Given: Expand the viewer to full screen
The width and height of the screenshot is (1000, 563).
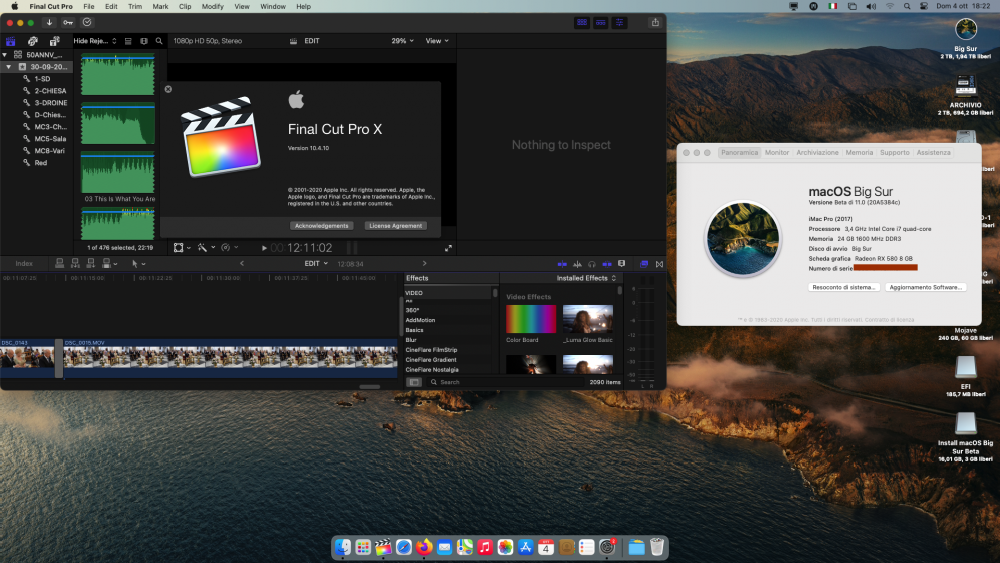Looking at the screenshot, I should coord(448,248).
